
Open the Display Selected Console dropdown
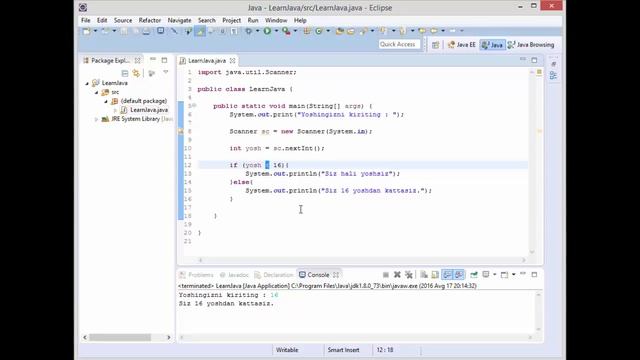click(x=494, y=275)
